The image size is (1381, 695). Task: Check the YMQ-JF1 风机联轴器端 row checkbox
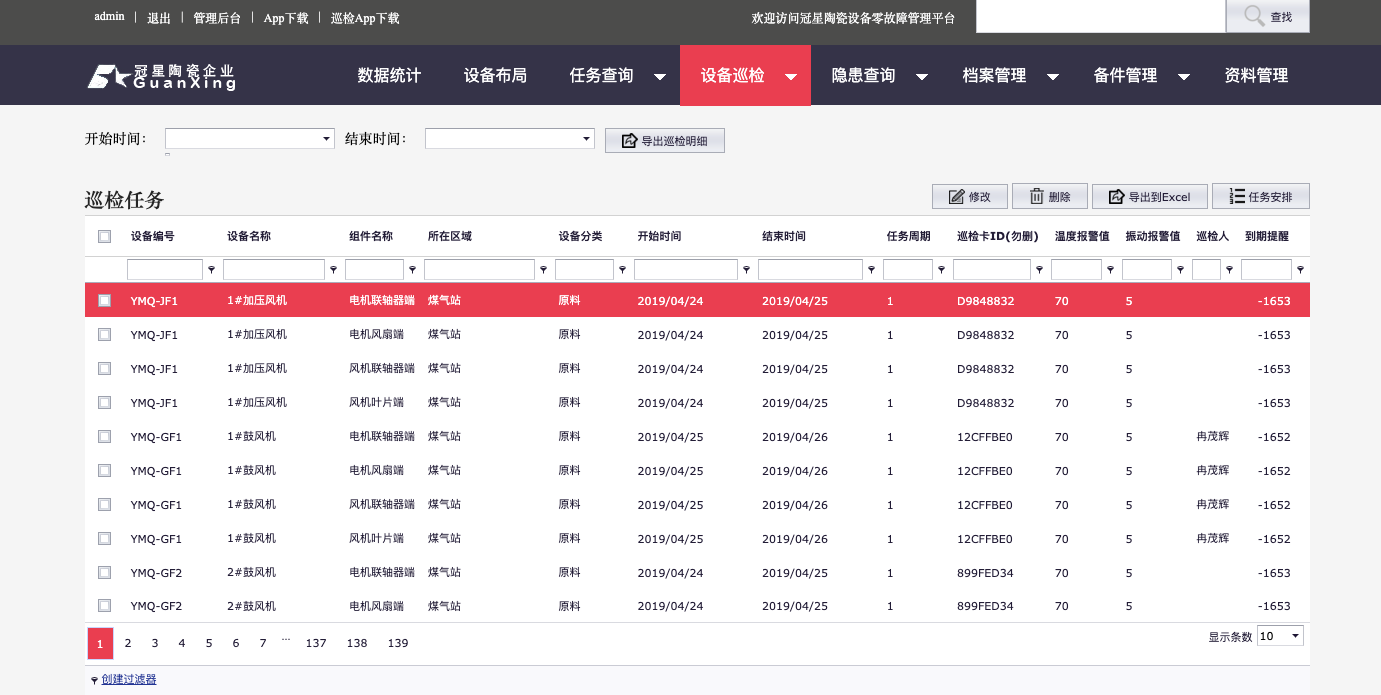tap(104, 369)
